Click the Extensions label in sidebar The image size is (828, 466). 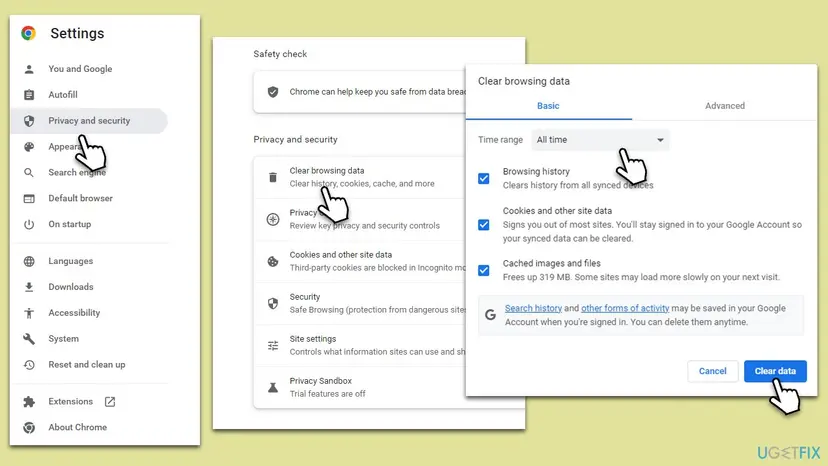pyautogui.click(x=70, y=402)
